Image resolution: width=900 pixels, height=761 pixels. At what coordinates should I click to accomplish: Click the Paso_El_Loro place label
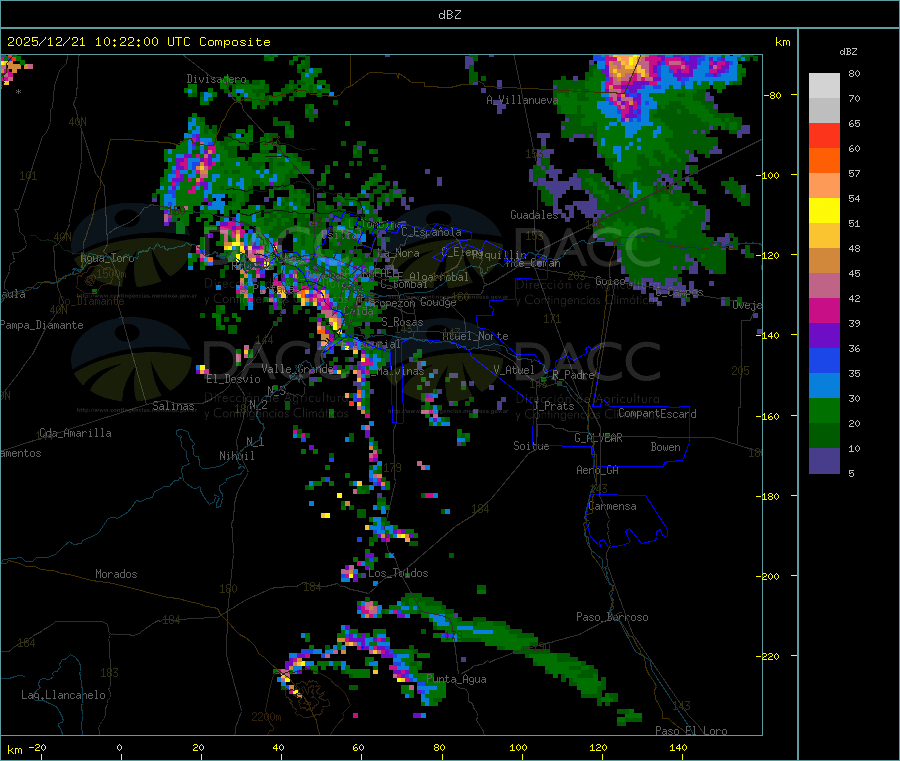click(x=691, y=731)
